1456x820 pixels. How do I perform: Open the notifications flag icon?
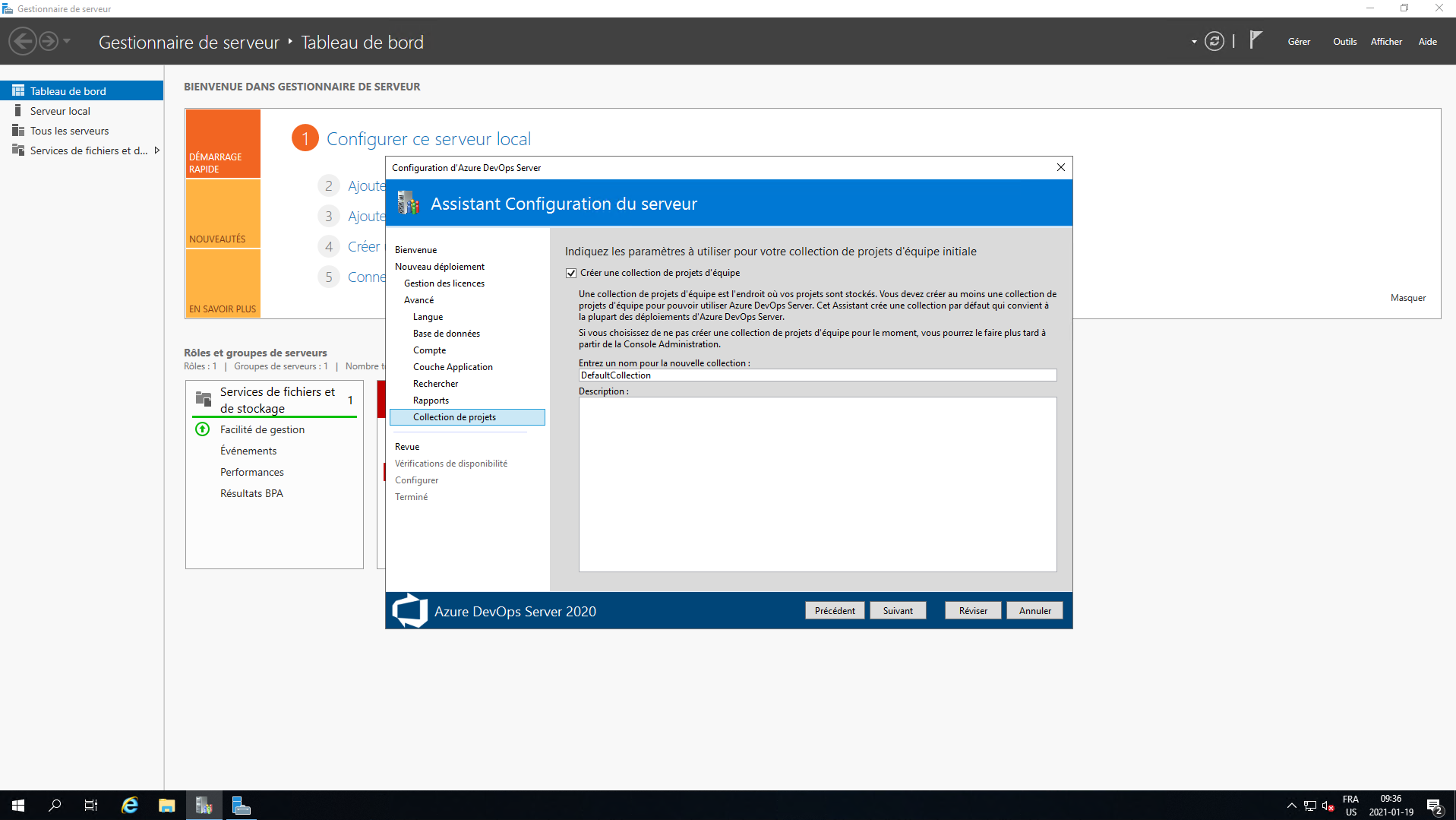(1255, 40)
